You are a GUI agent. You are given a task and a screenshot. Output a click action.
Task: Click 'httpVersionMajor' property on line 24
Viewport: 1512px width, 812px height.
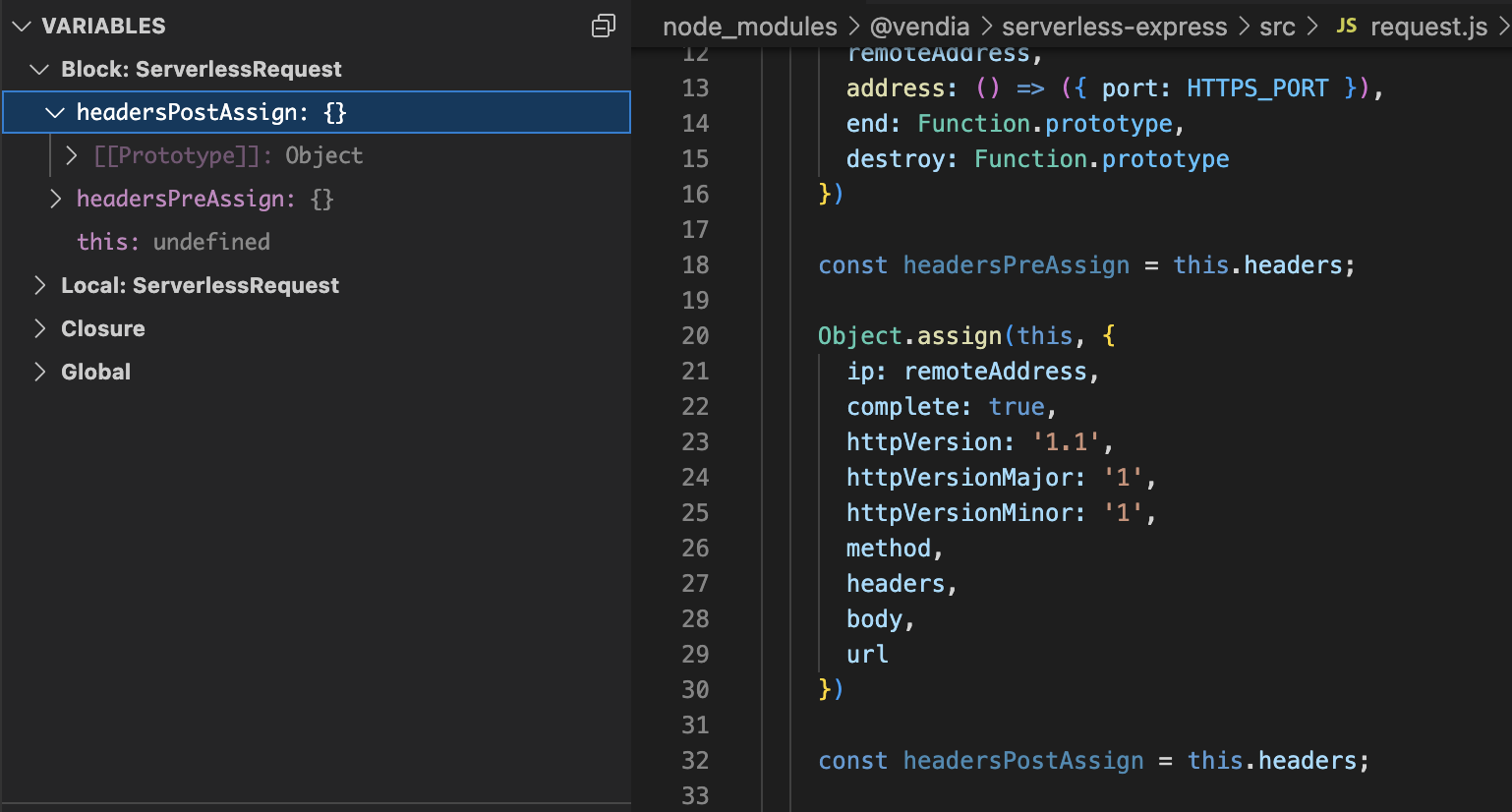click(x=960, y=478)
